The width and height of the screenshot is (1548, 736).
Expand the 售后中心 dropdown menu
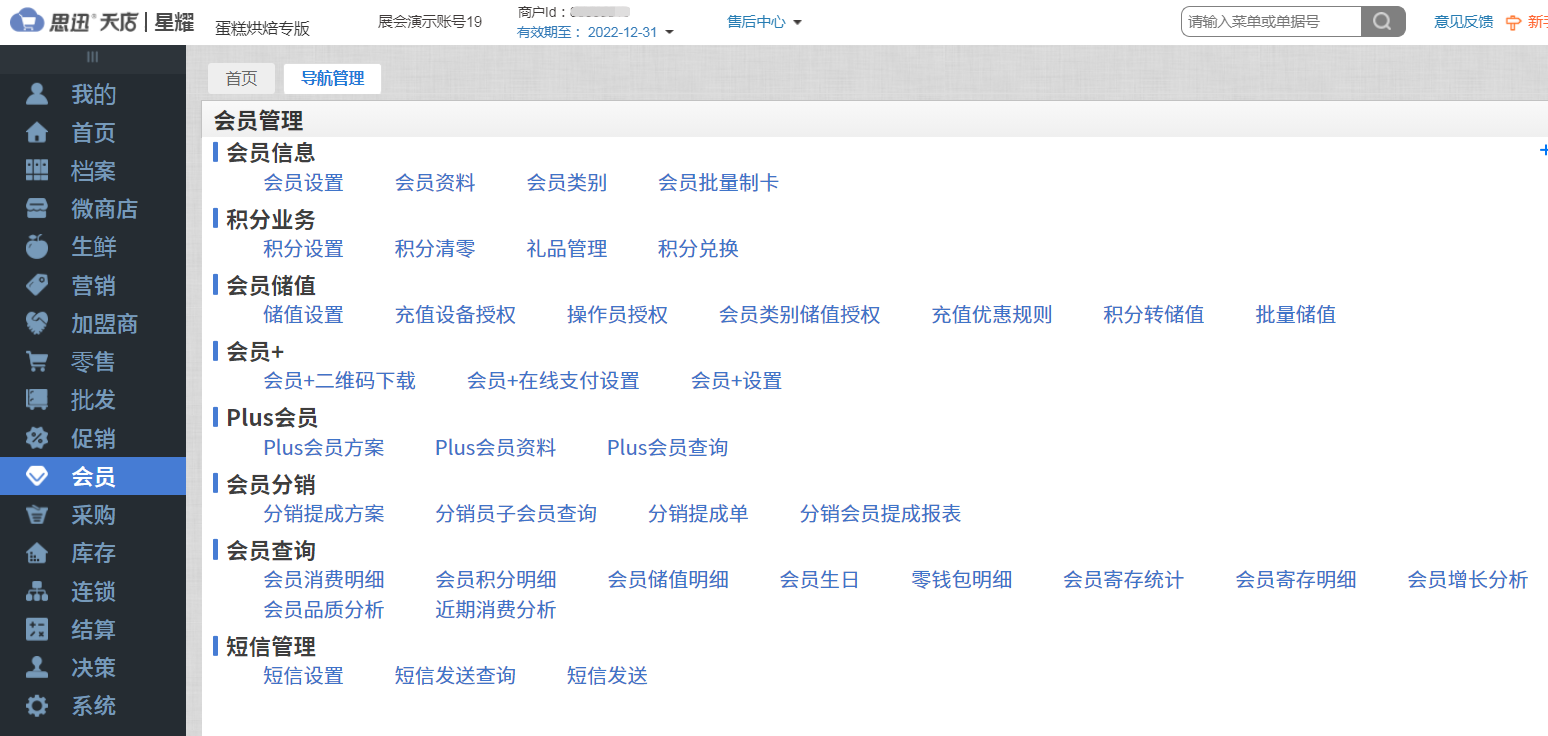[x=764, y=20]
